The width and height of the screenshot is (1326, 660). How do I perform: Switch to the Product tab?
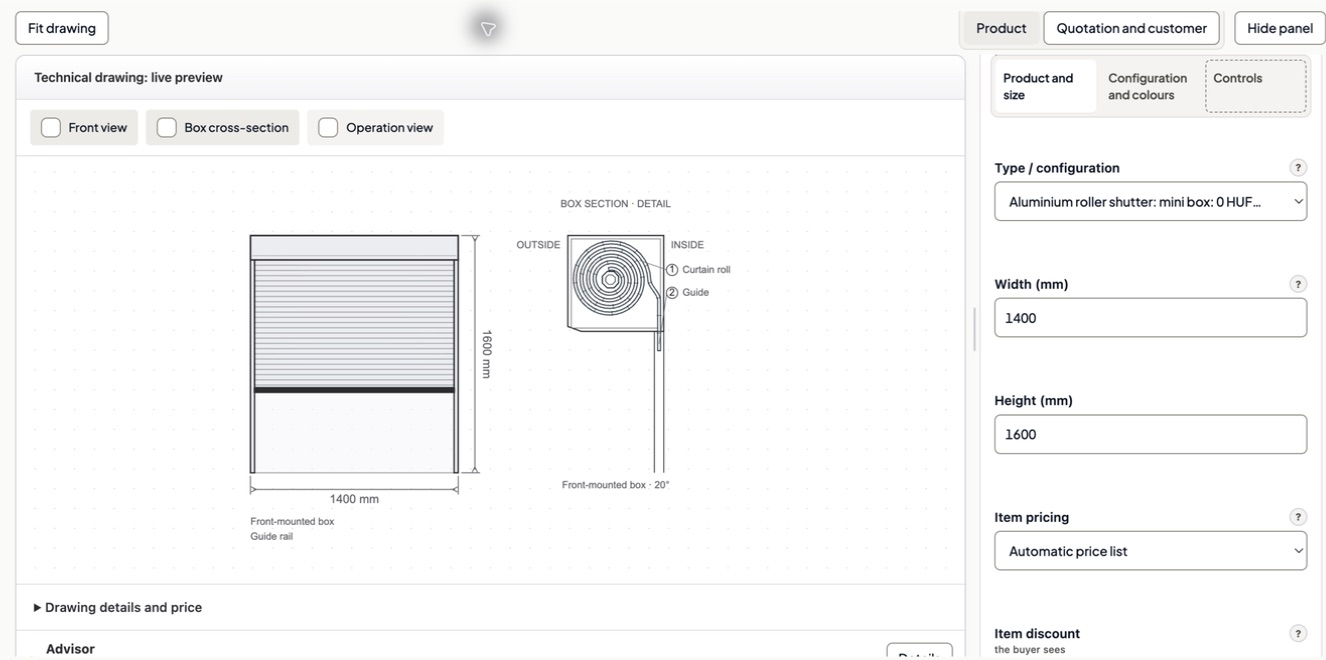point(1001,28)
